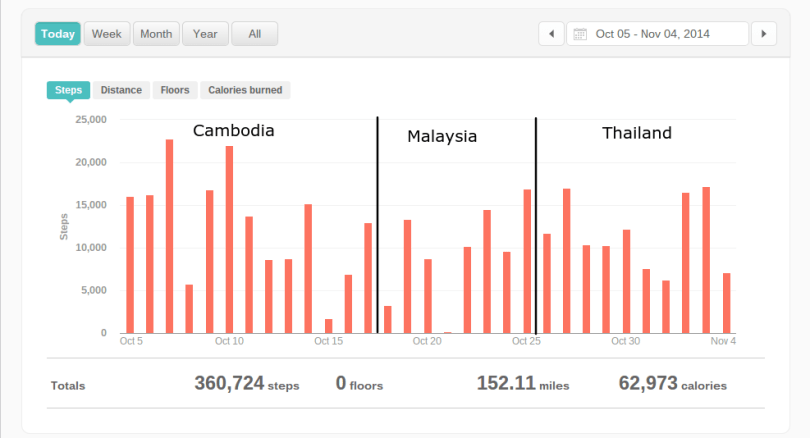810x438 pixels.
Task: Switch chart to Floors metric
Action: (x=175, y=90)
